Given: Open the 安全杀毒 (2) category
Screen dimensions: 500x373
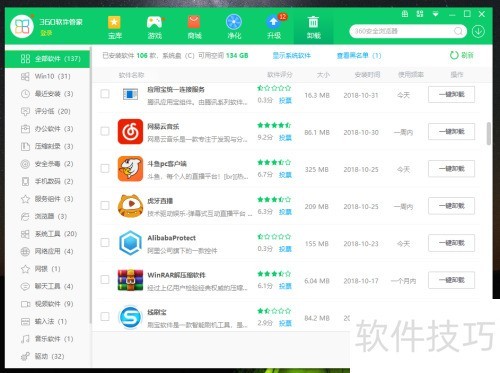Looking at the screenshot, I should pyautogui.click(x=47, y=164).
